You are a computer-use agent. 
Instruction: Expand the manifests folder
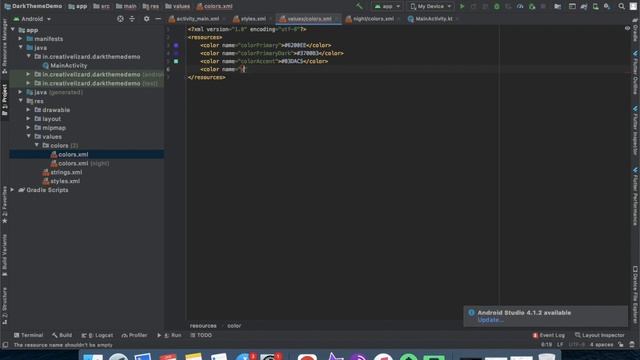coord(20,39)
